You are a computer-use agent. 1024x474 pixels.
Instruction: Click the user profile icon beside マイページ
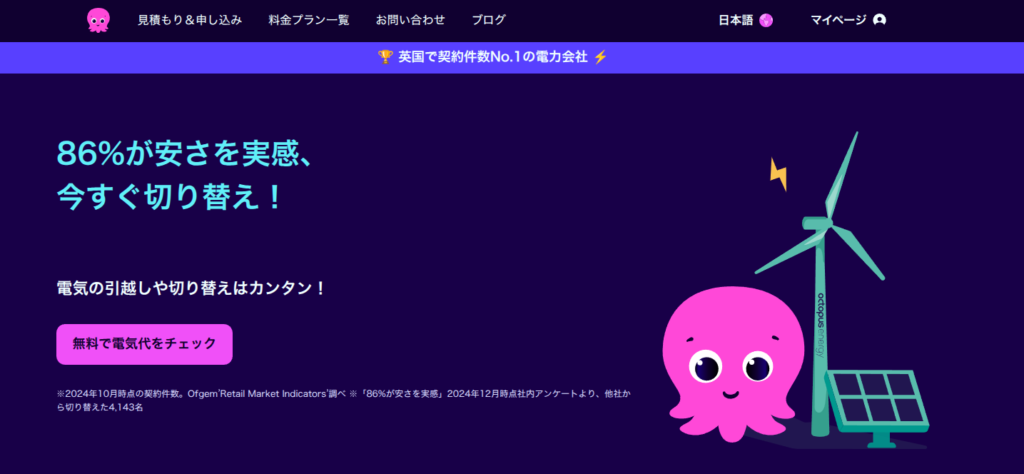(x=880, y=20)
